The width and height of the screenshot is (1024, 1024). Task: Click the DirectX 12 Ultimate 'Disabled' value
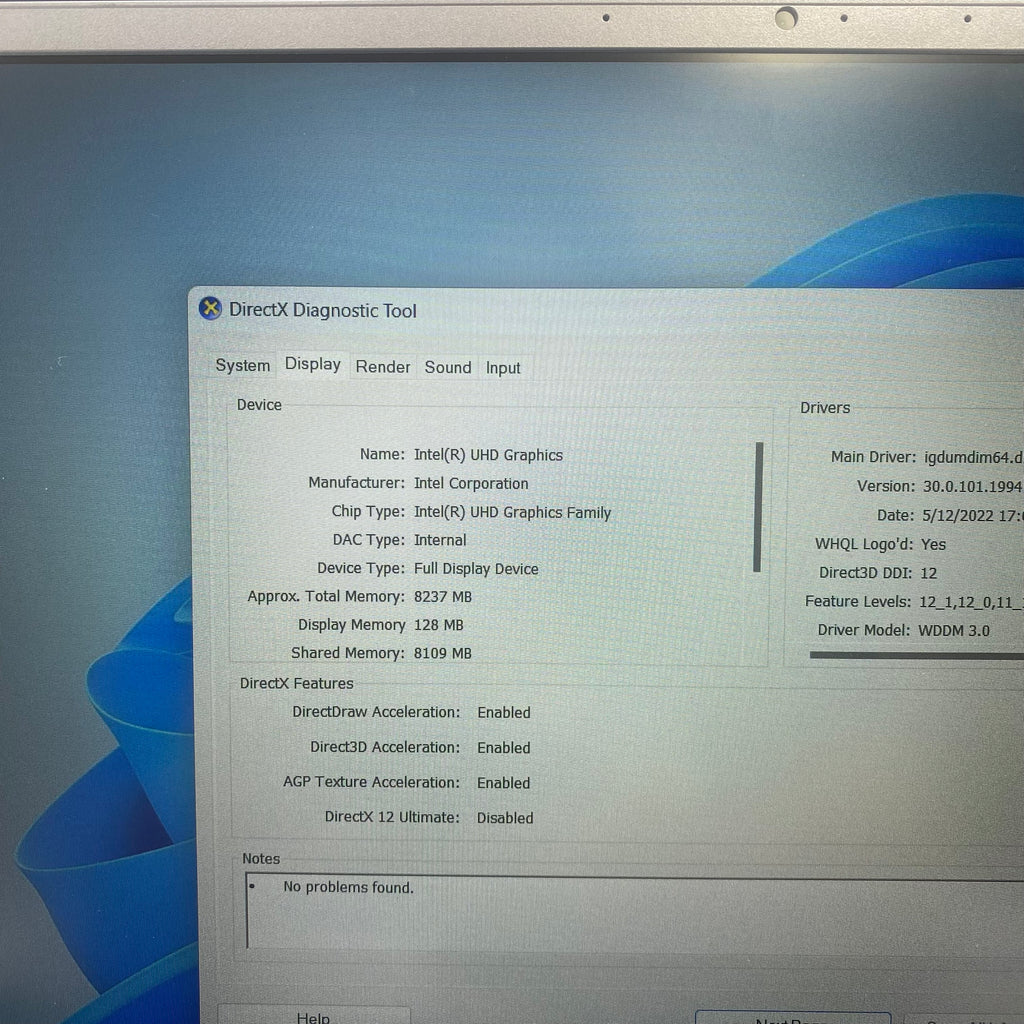[505, 818]
